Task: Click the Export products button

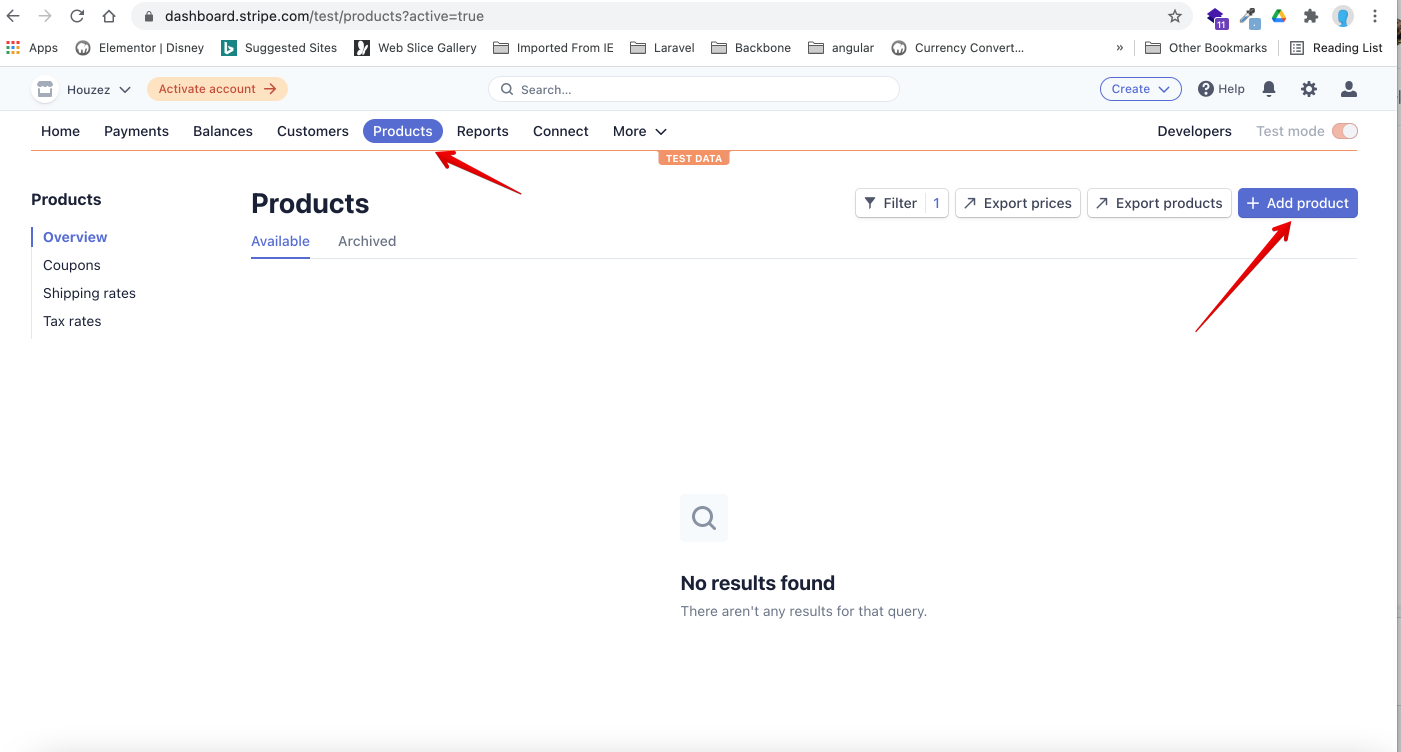Action: [x=1159, y=203]
